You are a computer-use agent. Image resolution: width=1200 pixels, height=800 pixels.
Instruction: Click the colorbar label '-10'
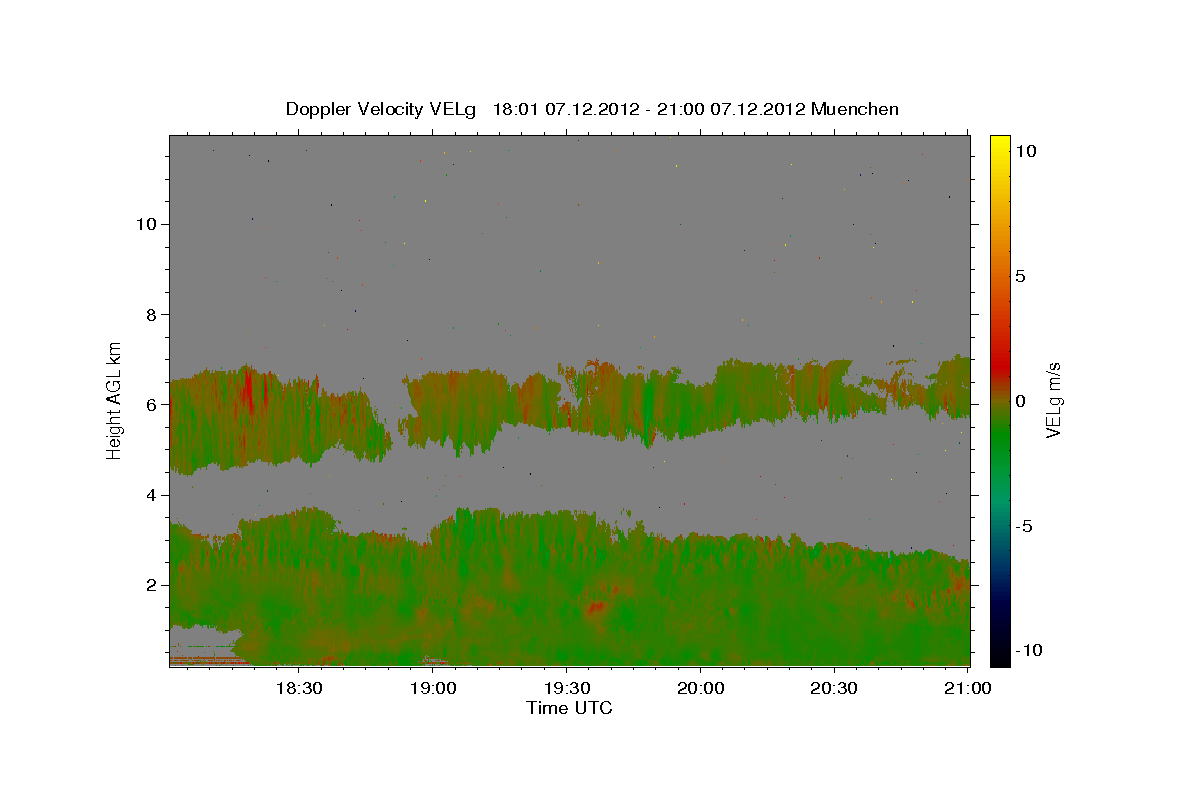[x=1028, y=651]
